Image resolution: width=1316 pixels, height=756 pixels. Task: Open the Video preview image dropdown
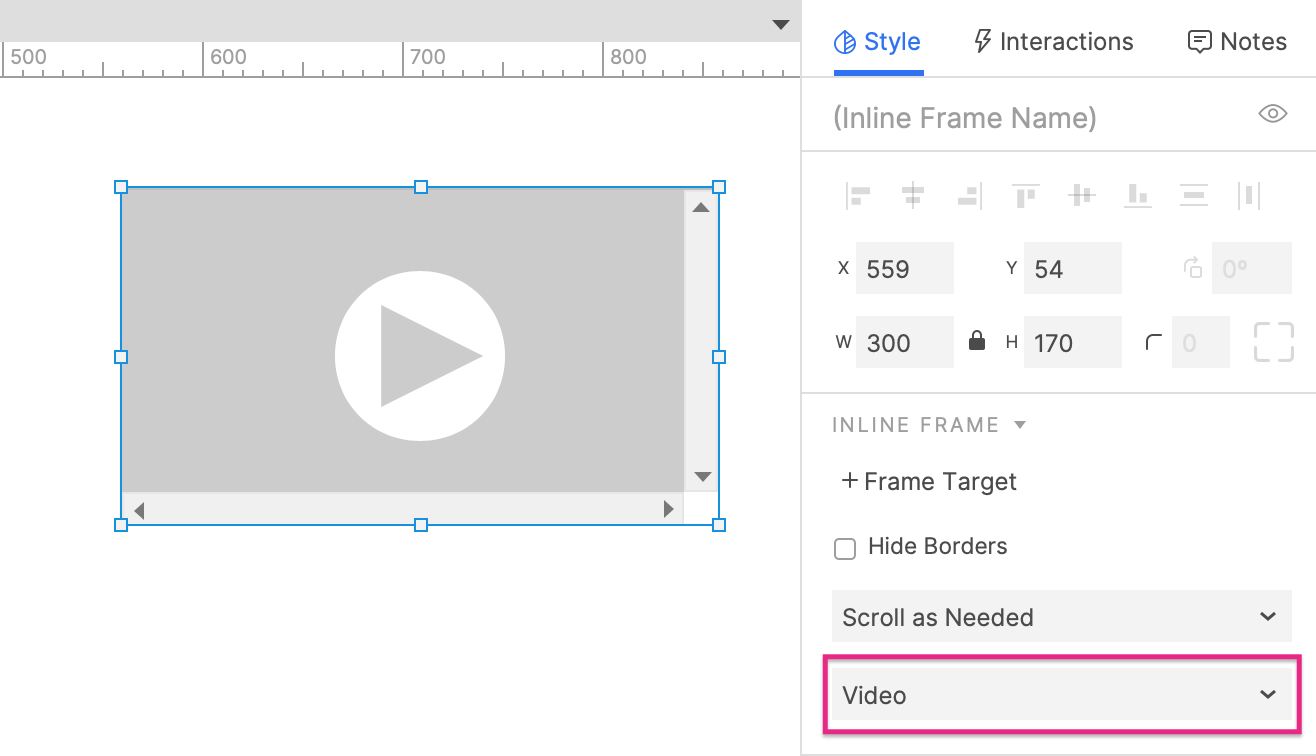(1061, 695)
